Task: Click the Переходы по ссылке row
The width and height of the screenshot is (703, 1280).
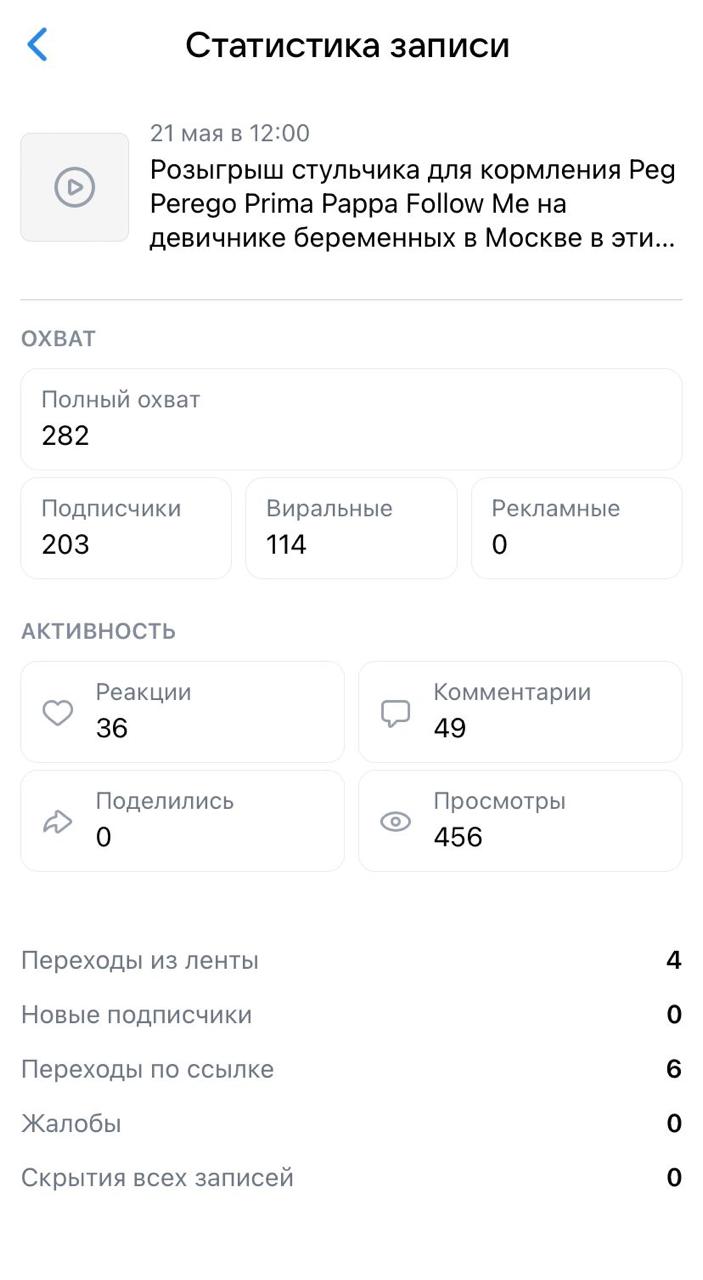Action: point(351,1069)
